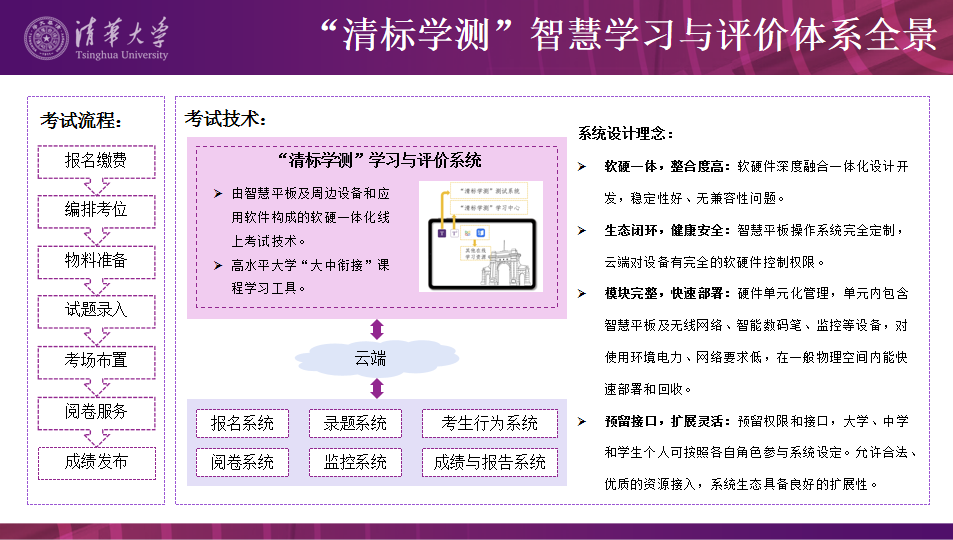Select the 报名缴费 step box
The height and width of the screenshot is (540, 953).
[x=96, y=160]
